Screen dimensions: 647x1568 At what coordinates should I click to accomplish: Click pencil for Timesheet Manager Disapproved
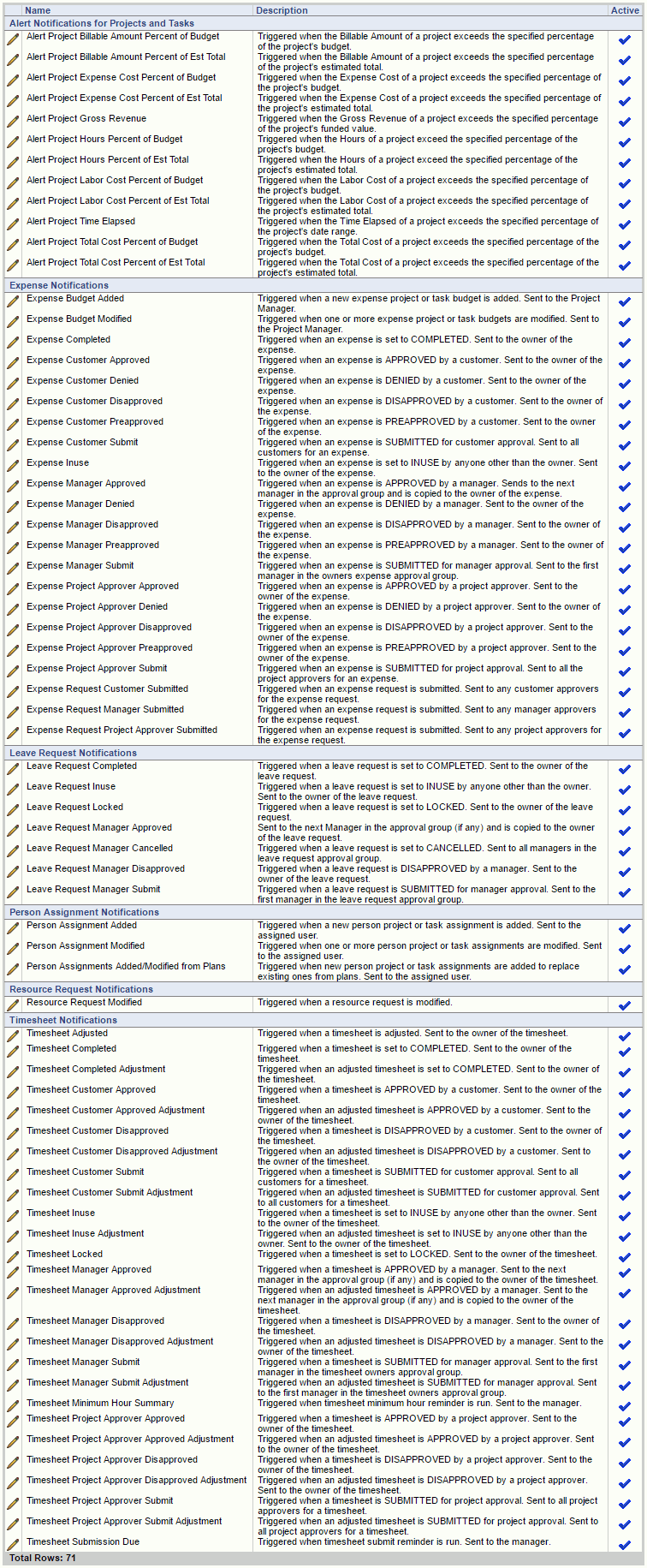(13, 1324)
